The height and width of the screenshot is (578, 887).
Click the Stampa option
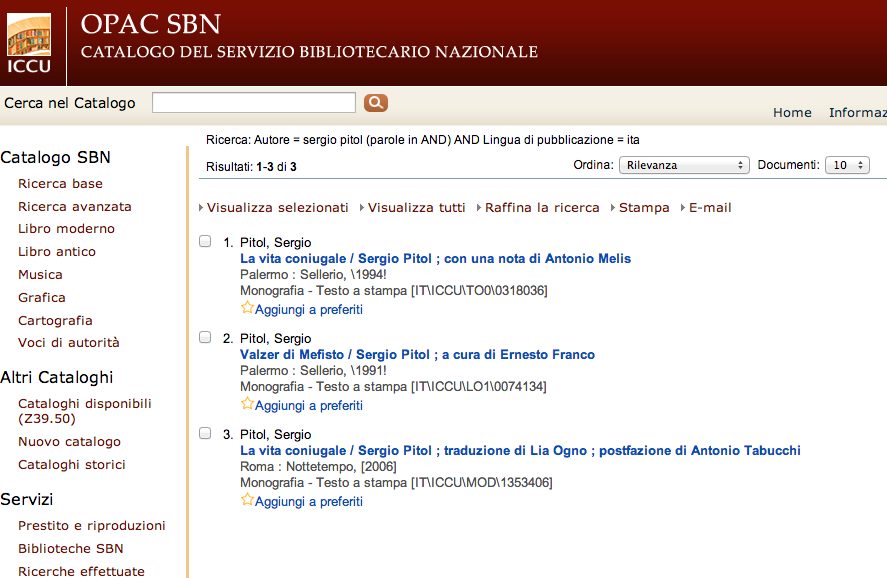tap(644, 208)
